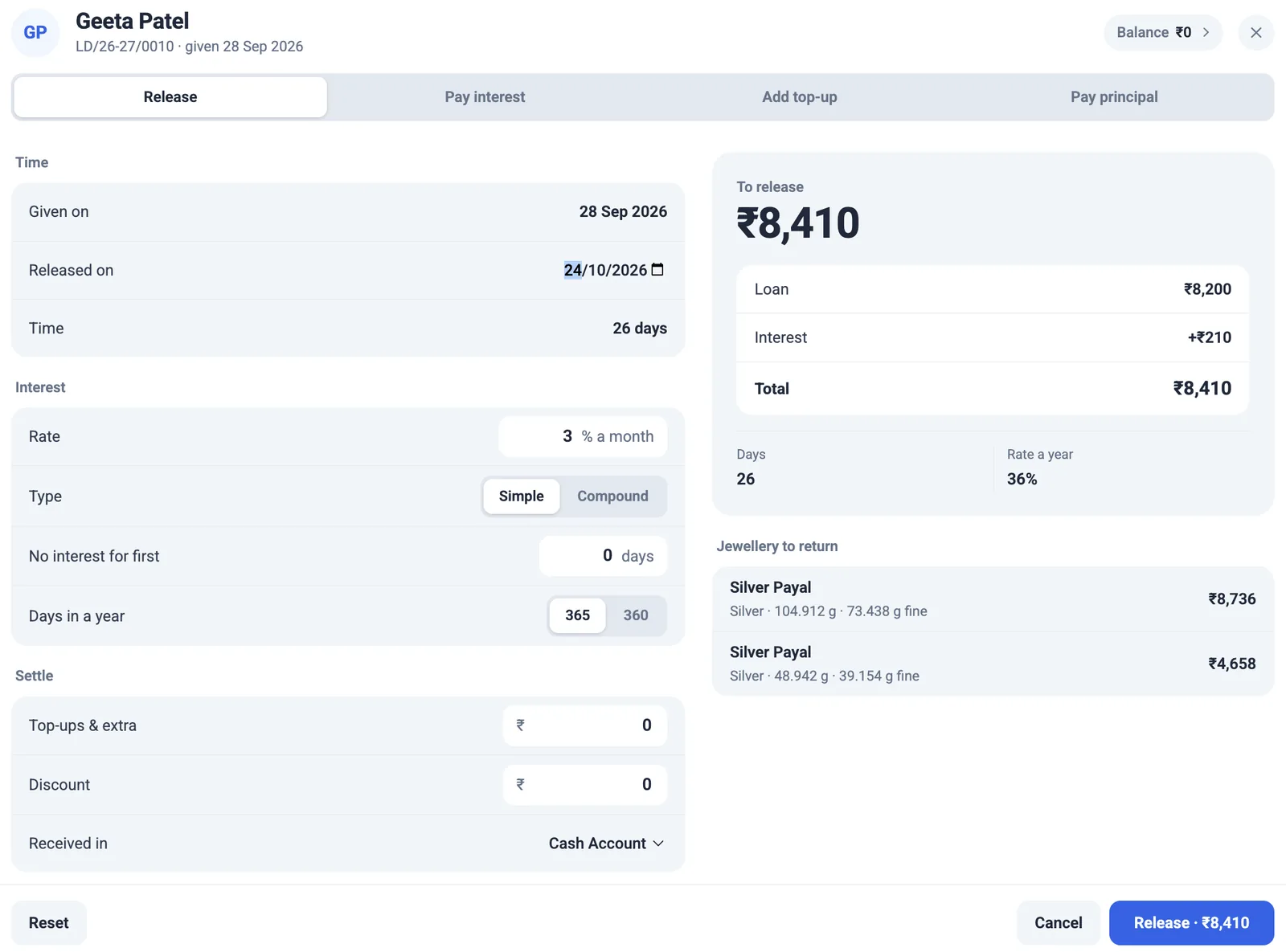Focus the Discount amount field
This screenshot has height=952, width=1286.
pos(585,785)
